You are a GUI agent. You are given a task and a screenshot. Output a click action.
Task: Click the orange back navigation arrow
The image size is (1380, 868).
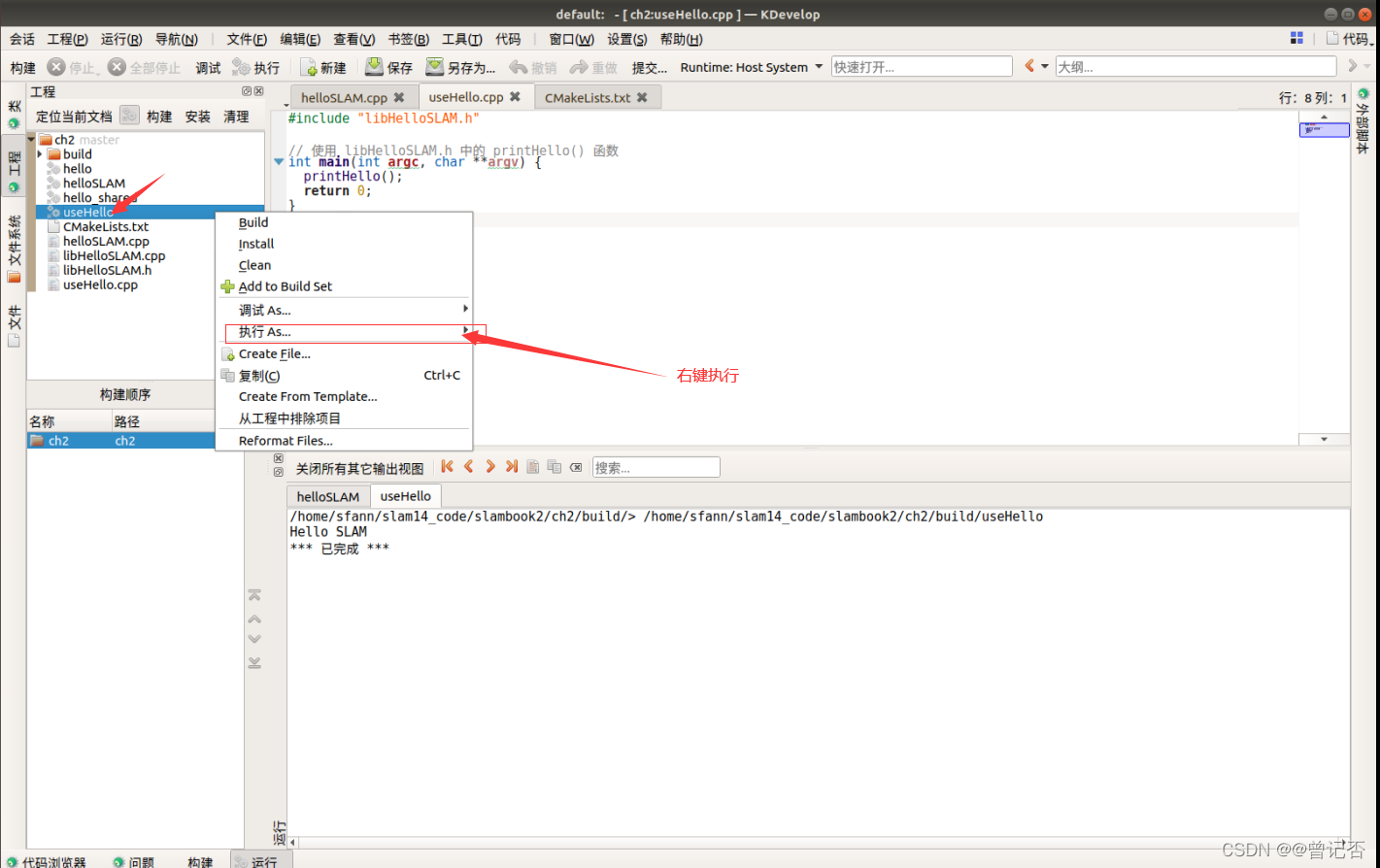(1029, 66)
